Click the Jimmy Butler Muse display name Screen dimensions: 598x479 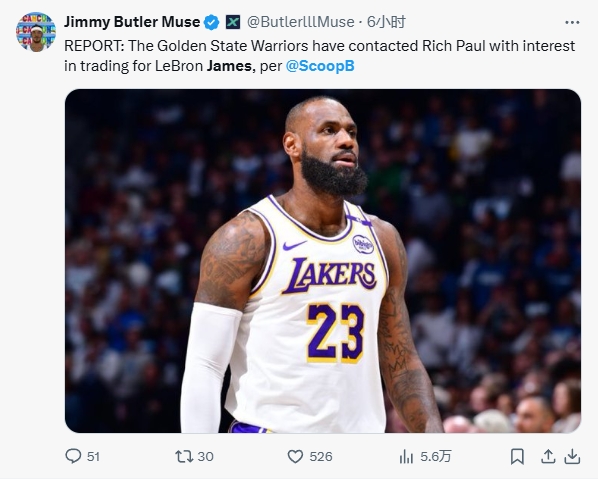tap(132, 22)
